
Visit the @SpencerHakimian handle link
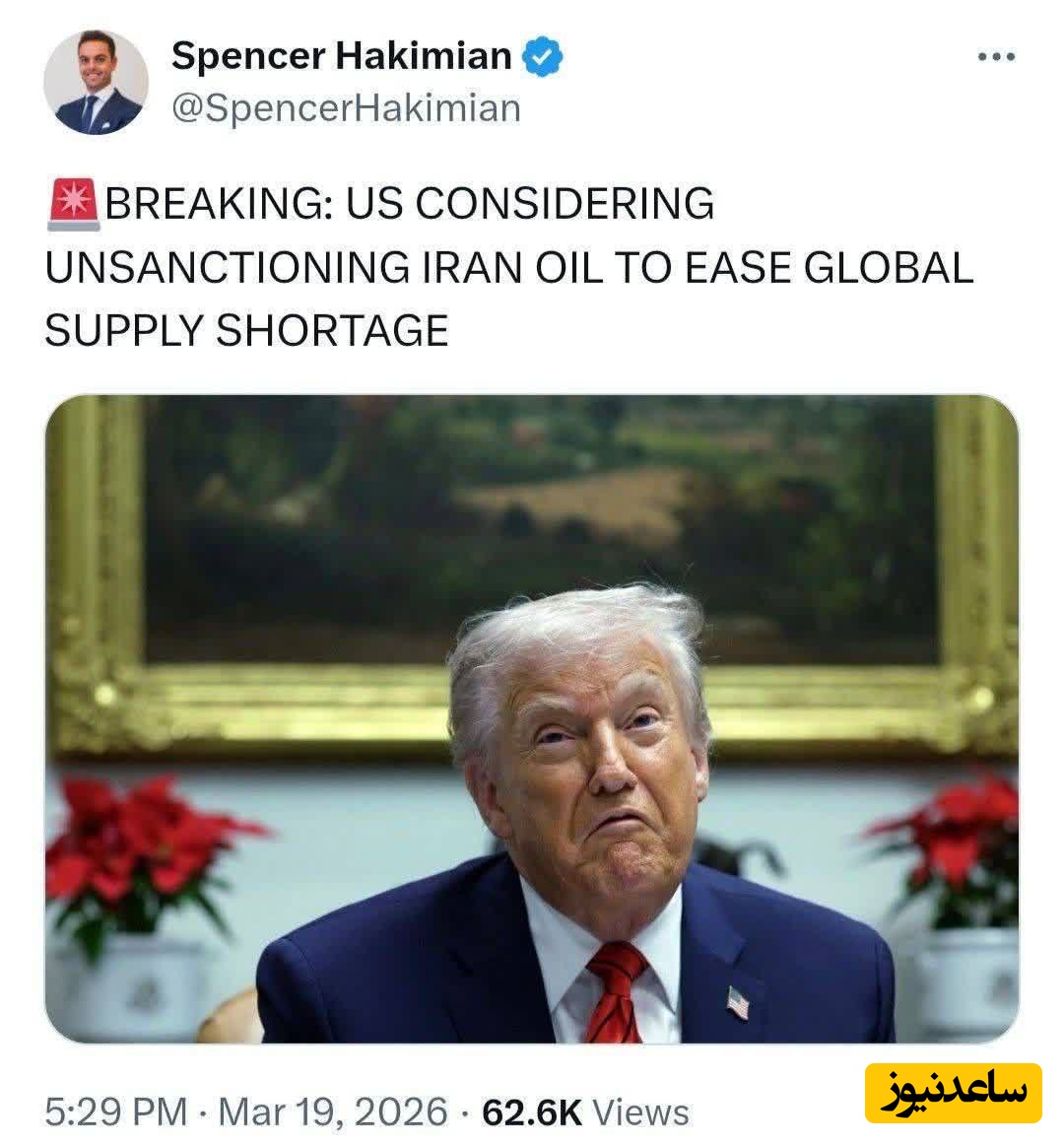click(346, 108)
